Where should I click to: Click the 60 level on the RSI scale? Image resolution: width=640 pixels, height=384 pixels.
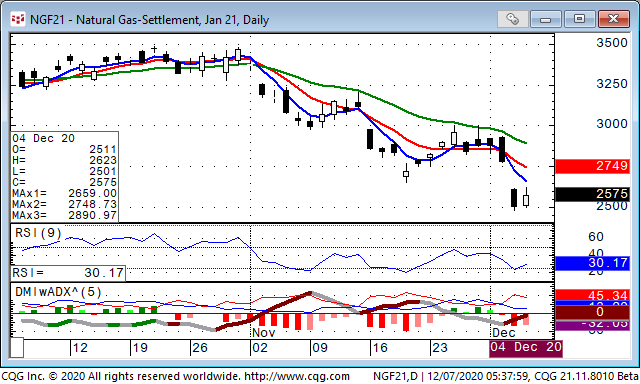596,237
